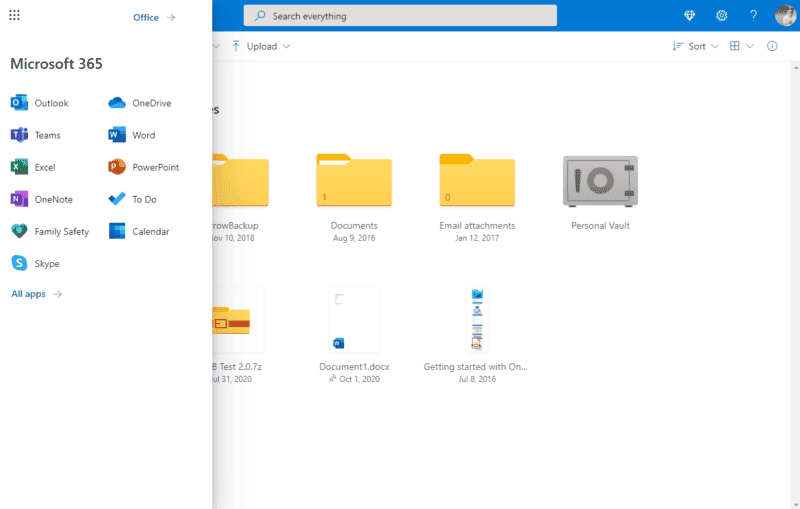Open To Do app
The image size is (800, 509).
(133, 199)
